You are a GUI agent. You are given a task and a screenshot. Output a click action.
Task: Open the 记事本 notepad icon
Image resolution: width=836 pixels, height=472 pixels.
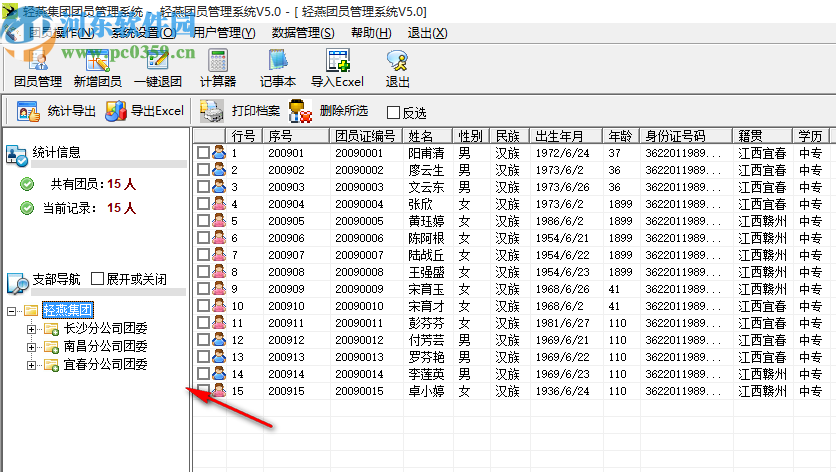click(x=278, y=61)
